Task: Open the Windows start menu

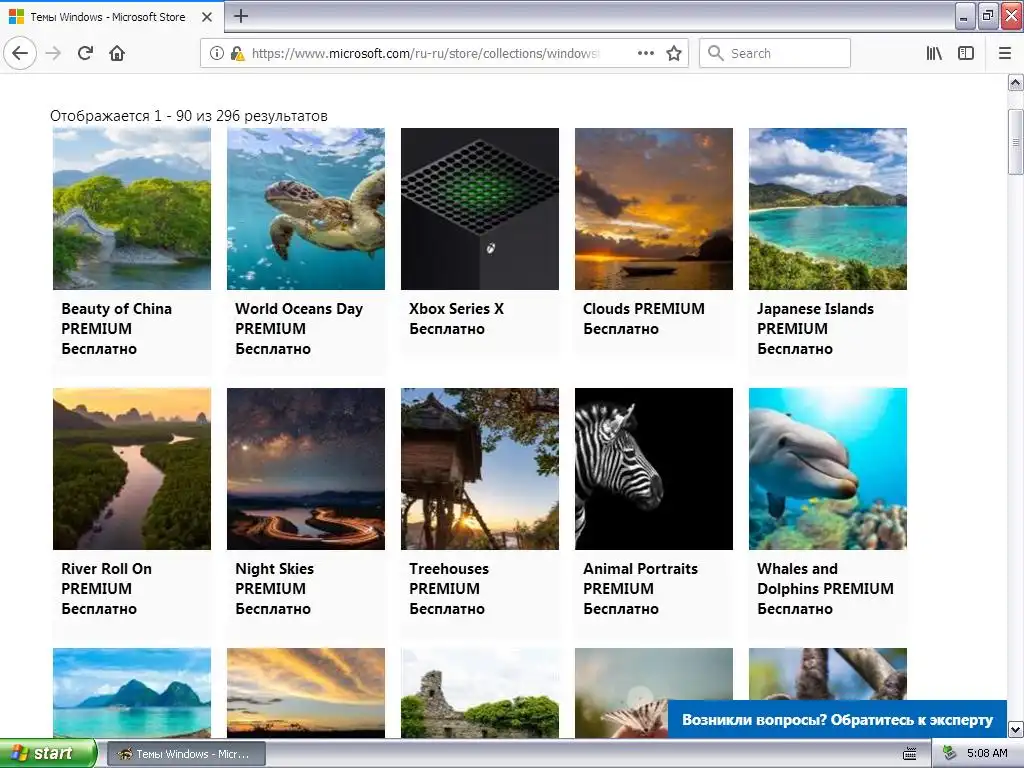Action: pyautogui.click(x=47, y=753)
